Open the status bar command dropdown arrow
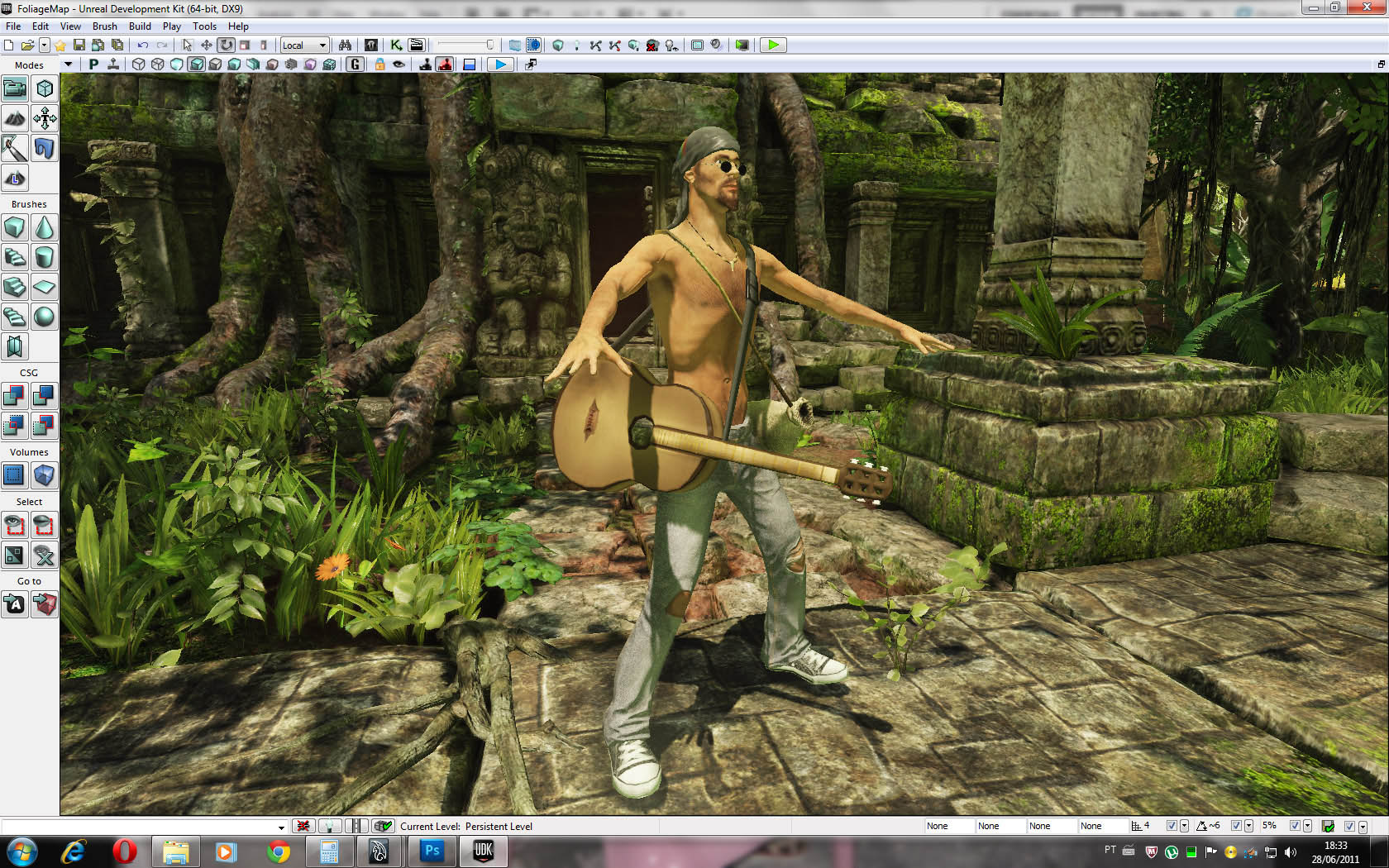The height and width of the screenshot is (868, 1389). pyautogui.click(x=281, y=827)
